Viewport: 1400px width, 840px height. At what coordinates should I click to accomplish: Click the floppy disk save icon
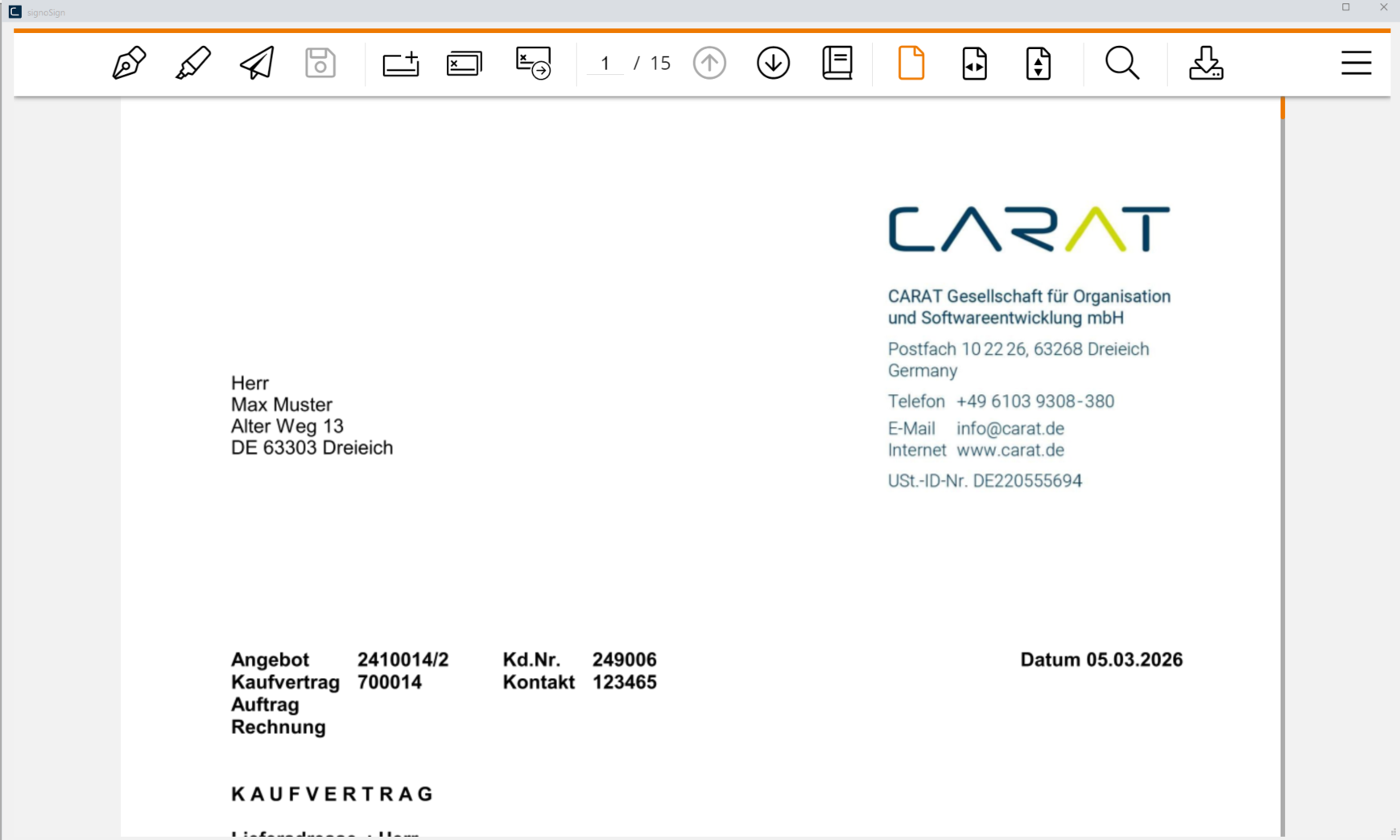(x=320, y=63)
